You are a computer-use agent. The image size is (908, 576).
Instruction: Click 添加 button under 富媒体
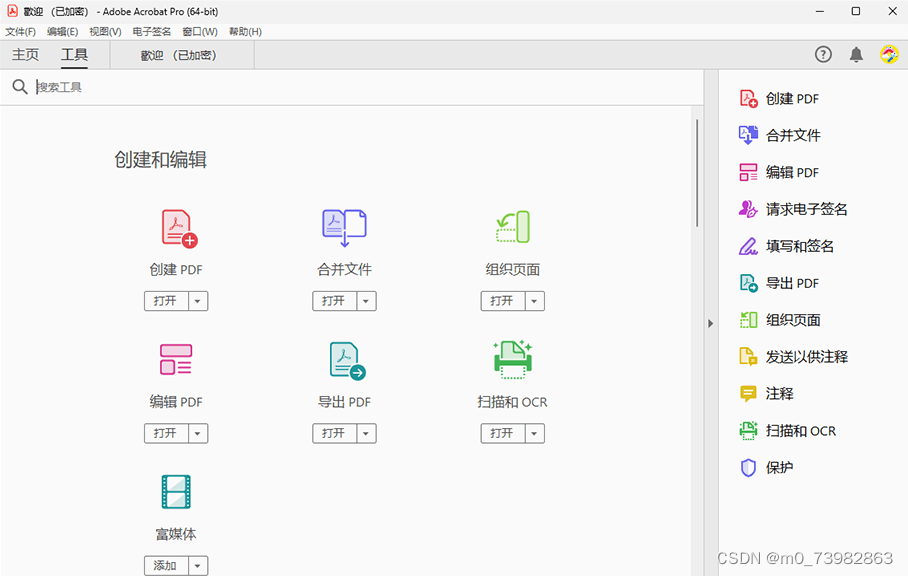[166, 566]
